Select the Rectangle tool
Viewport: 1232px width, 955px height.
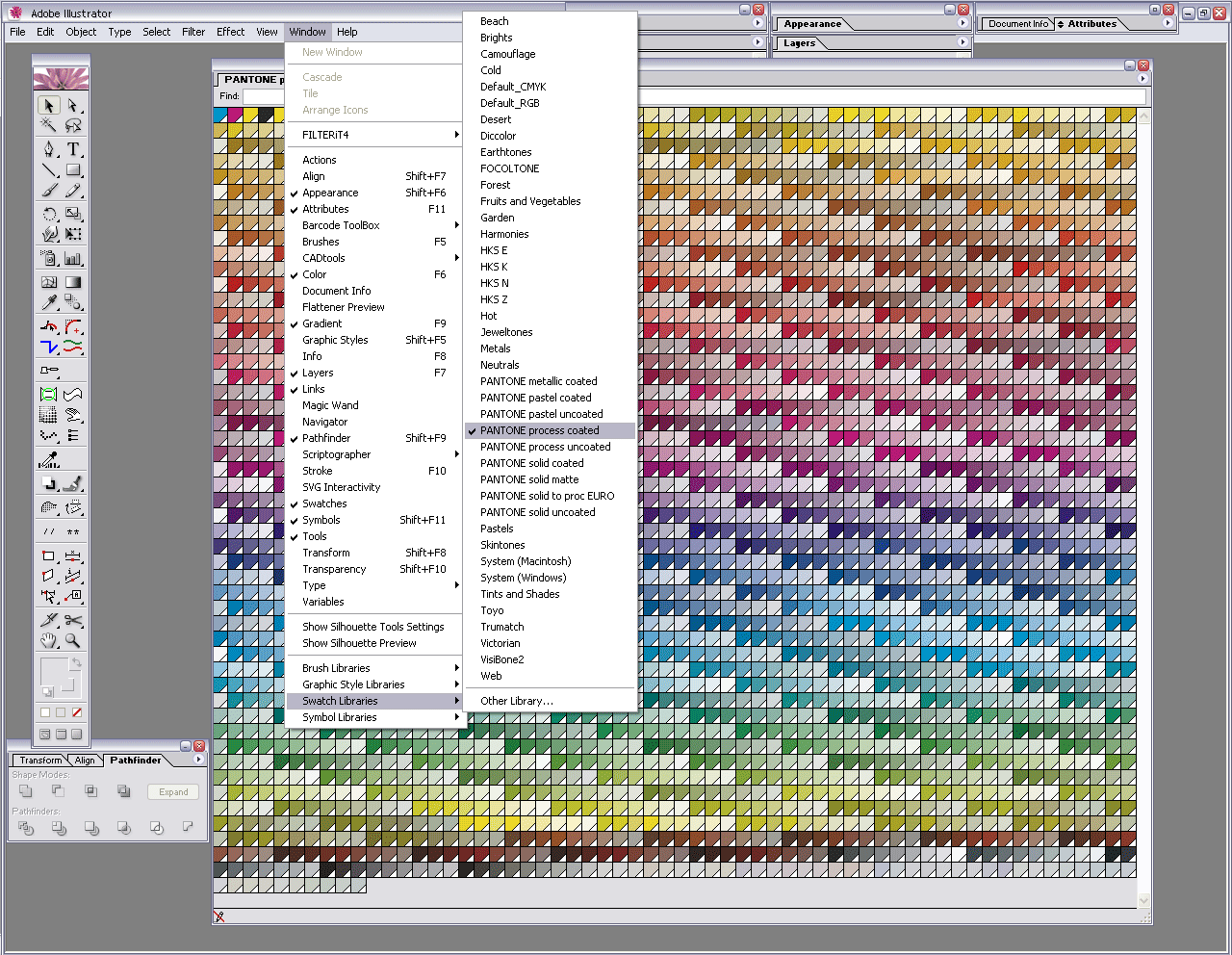pyautogui.click(x=73, y=169)
